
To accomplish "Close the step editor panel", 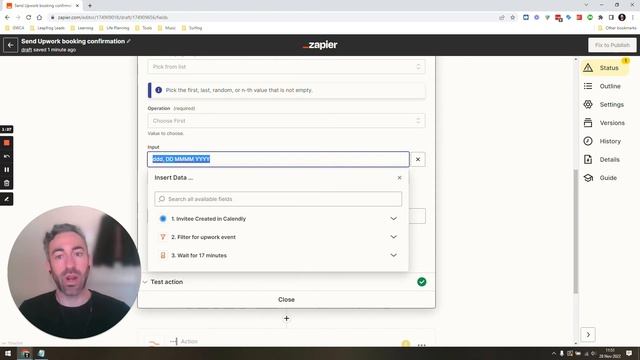I will 286,300.
